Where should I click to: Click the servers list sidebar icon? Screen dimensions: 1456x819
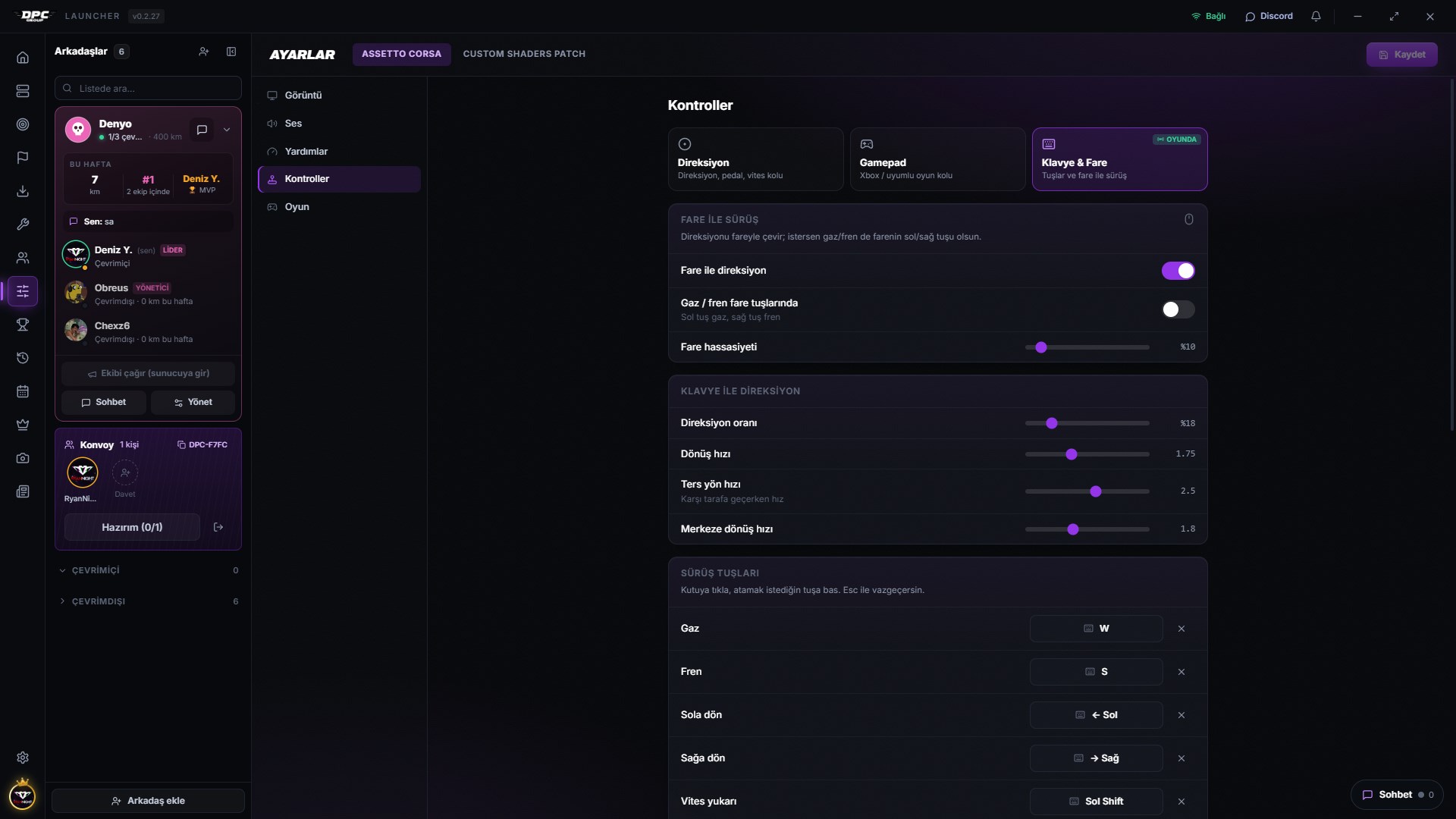pyautogui.click(x=23, y=91)
